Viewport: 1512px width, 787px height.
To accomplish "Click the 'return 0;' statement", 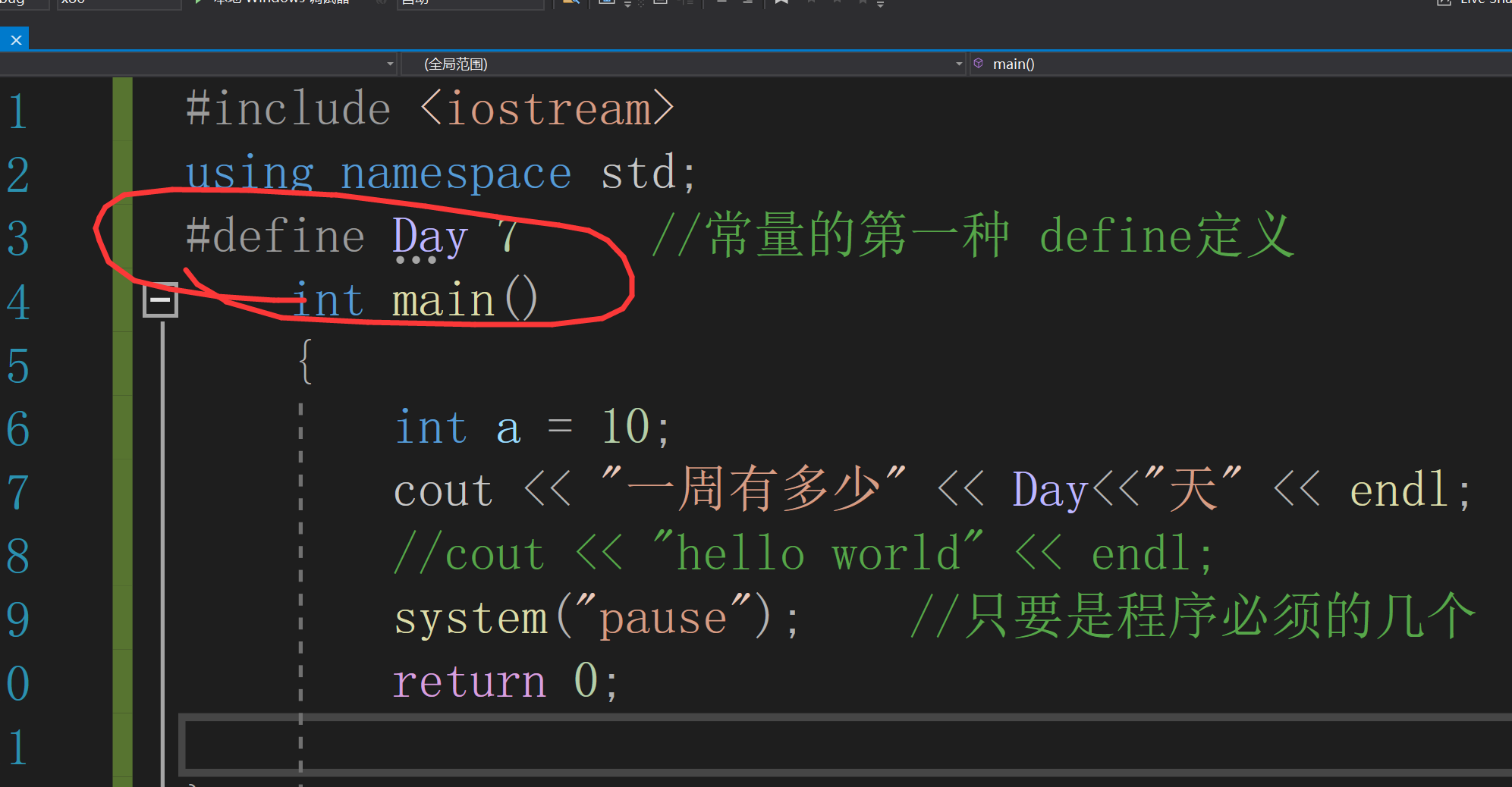I will pyautogui.click(x=506, y=681).
